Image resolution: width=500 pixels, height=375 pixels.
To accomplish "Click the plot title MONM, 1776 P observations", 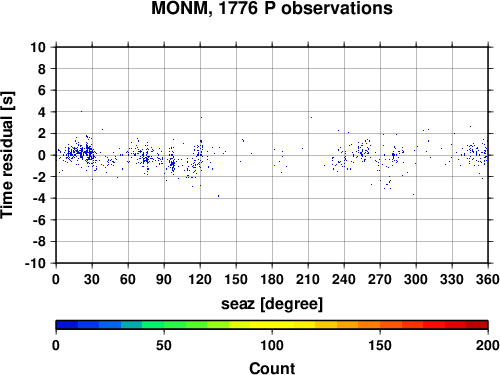I will pos(272,8).
